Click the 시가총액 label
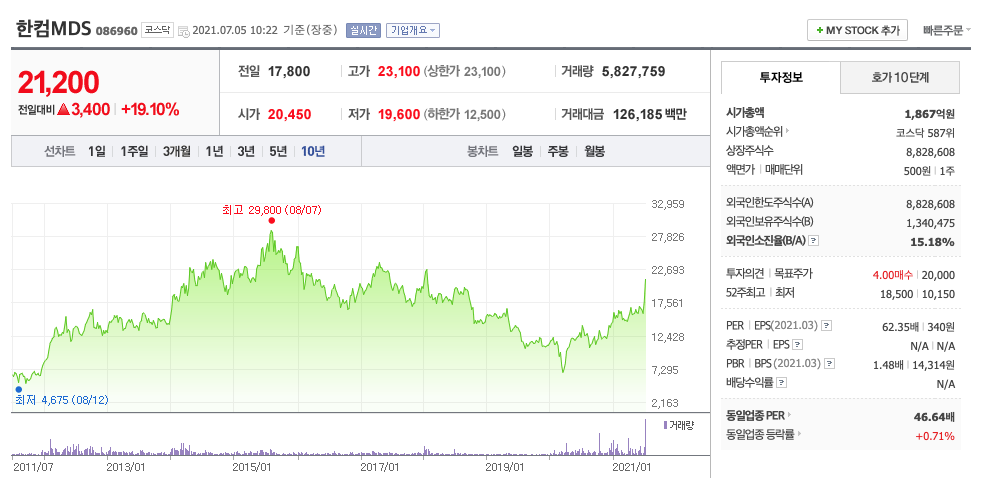The image size is (982, 478). click(745, 113)
